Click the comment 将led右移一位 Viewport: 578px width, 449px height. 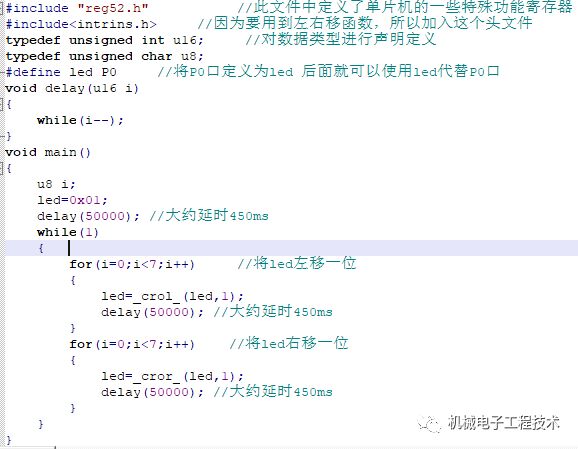[x=289, y=344]
